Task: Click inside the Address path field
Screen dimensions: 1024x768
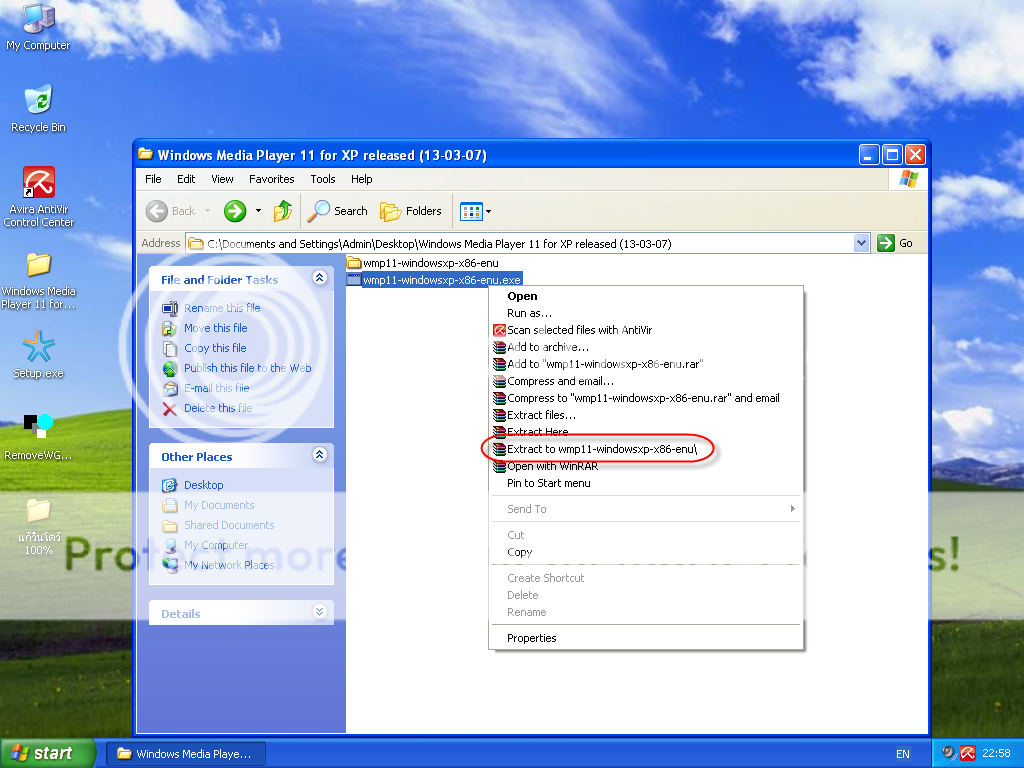Action: tap(520, 244)
